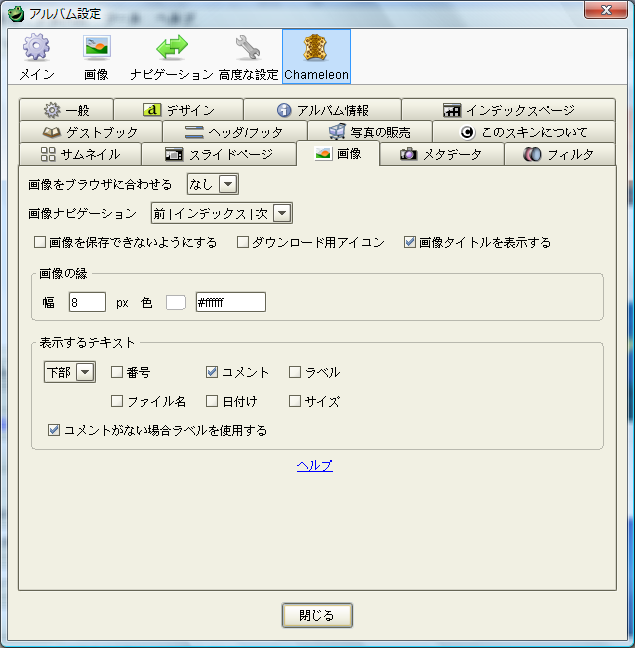This screenshot has width=635, height=648.
Task: Select the Chameleon skin icon
Action: click(316, 47)
